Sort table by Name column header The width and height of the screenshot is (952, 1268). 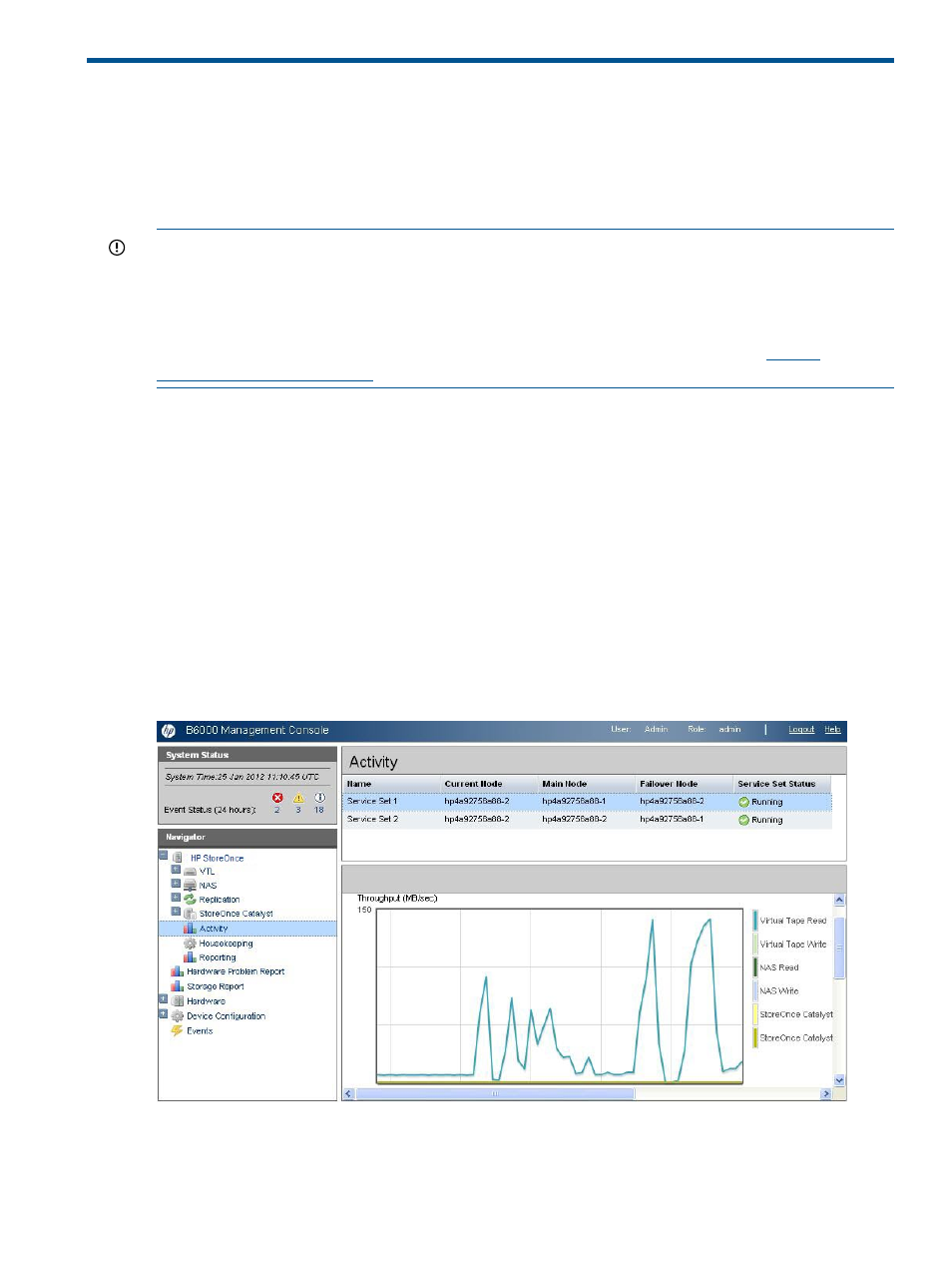pos(392,784)
